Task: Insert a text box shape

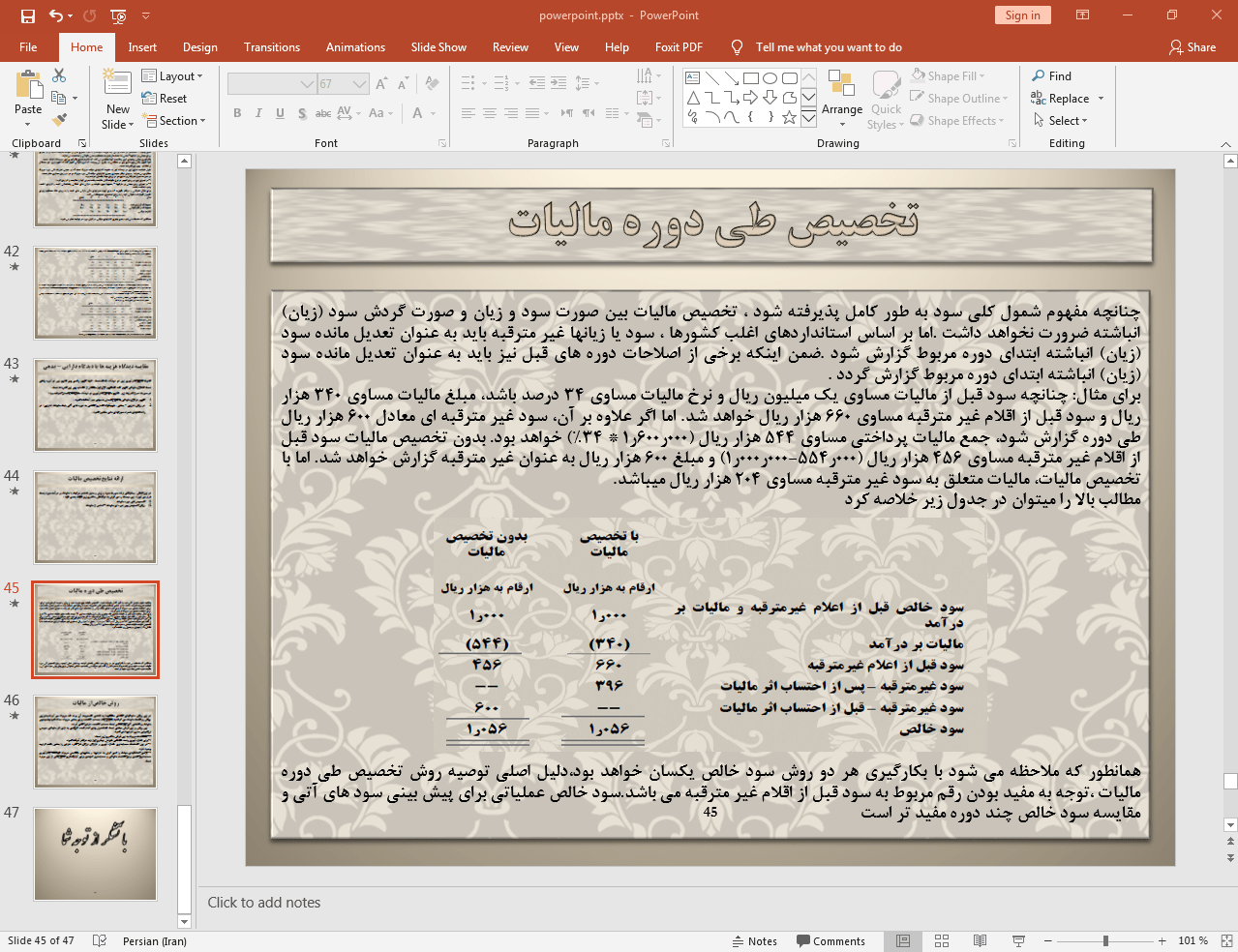Action: click(x=693, y=78)
